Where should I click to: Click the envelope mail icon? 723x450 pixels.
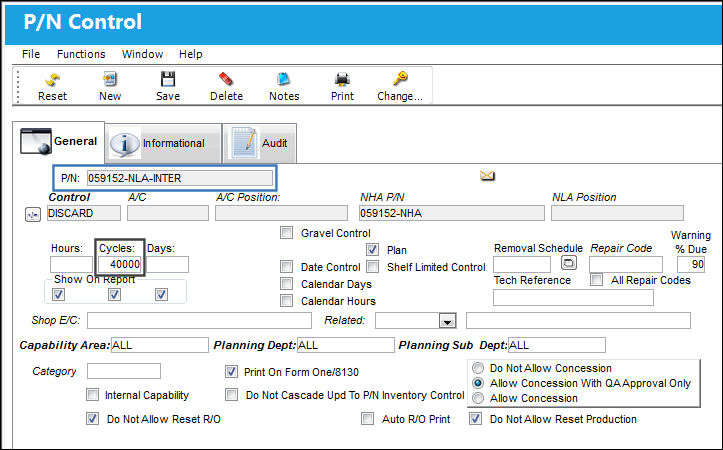(487, 176)
